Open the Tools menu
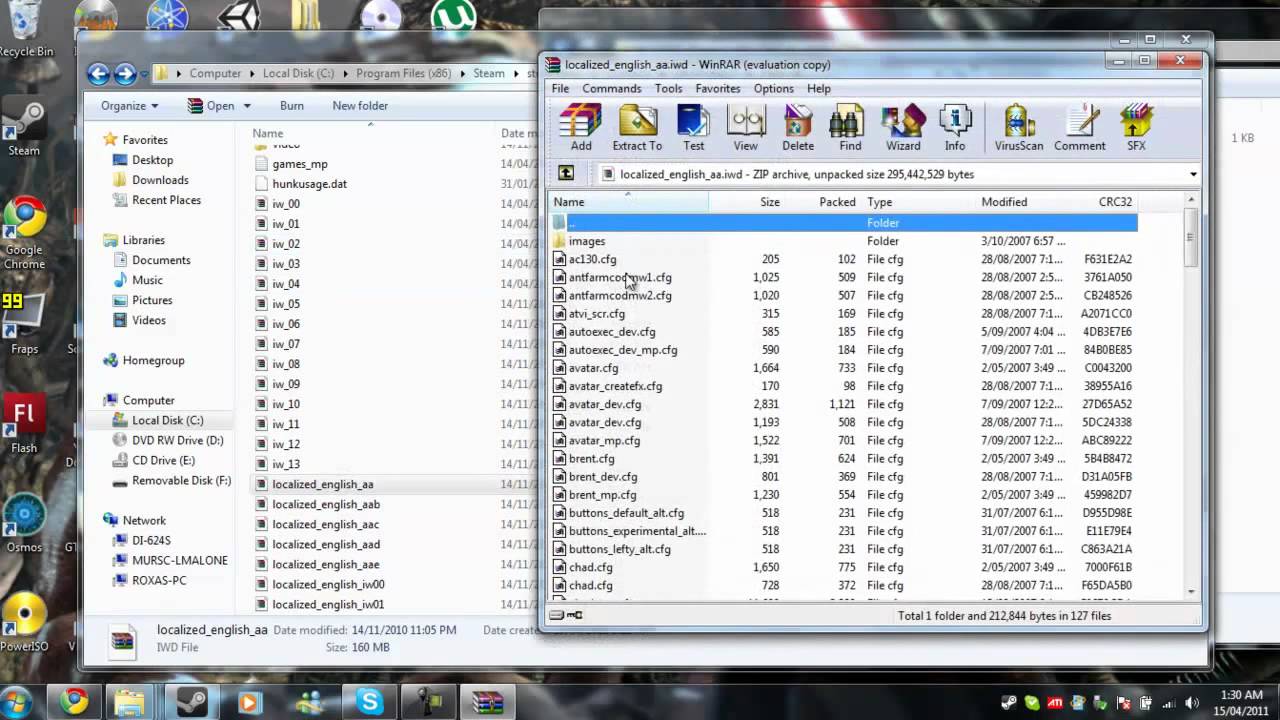Image resolution: width=1280 pixels, height=720 pixels. tap(668, 88)
